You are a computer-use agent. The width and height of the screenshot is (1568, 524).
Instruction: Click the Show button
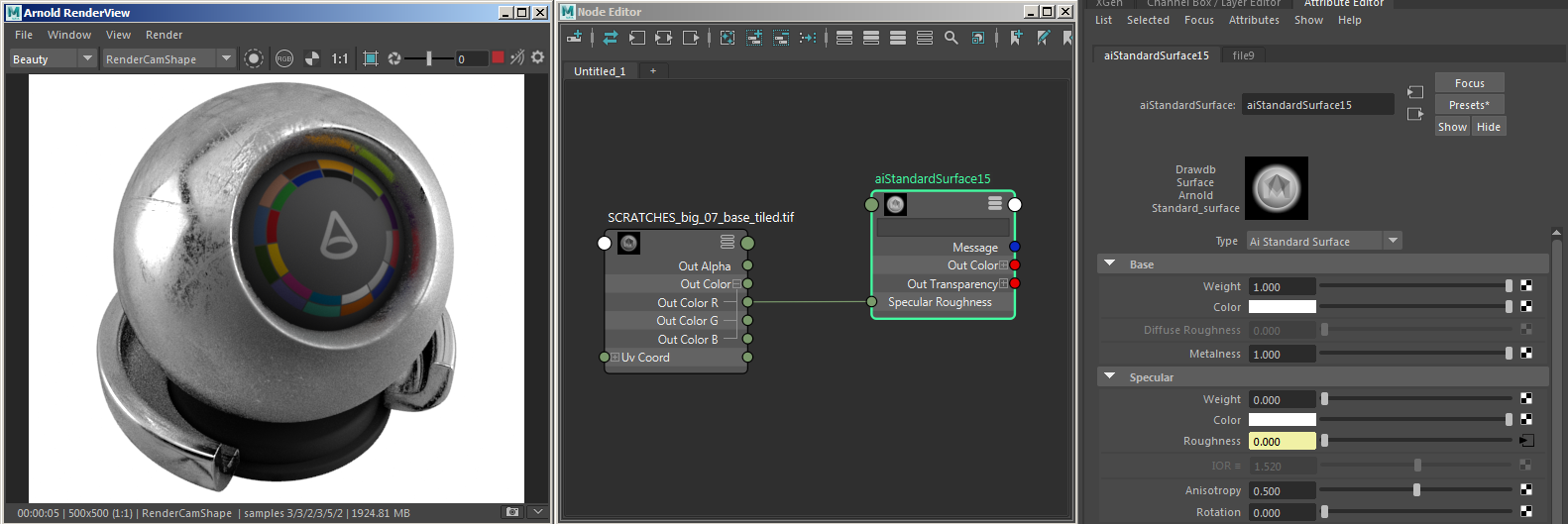1452,127
